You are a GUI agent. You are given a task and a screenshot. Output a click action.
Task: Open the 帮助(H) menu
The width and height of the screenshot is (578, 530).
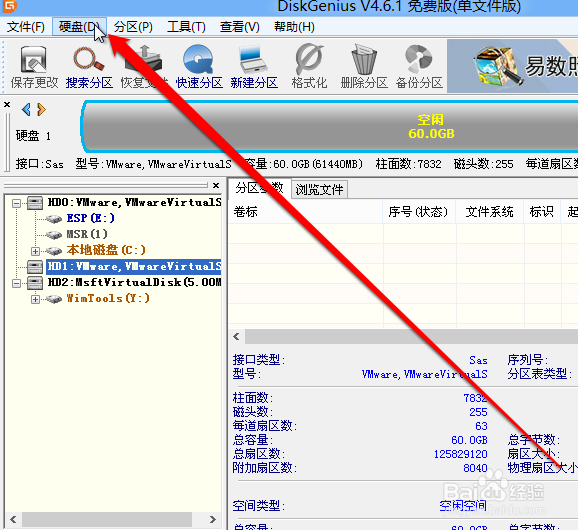tap(294, 27)
